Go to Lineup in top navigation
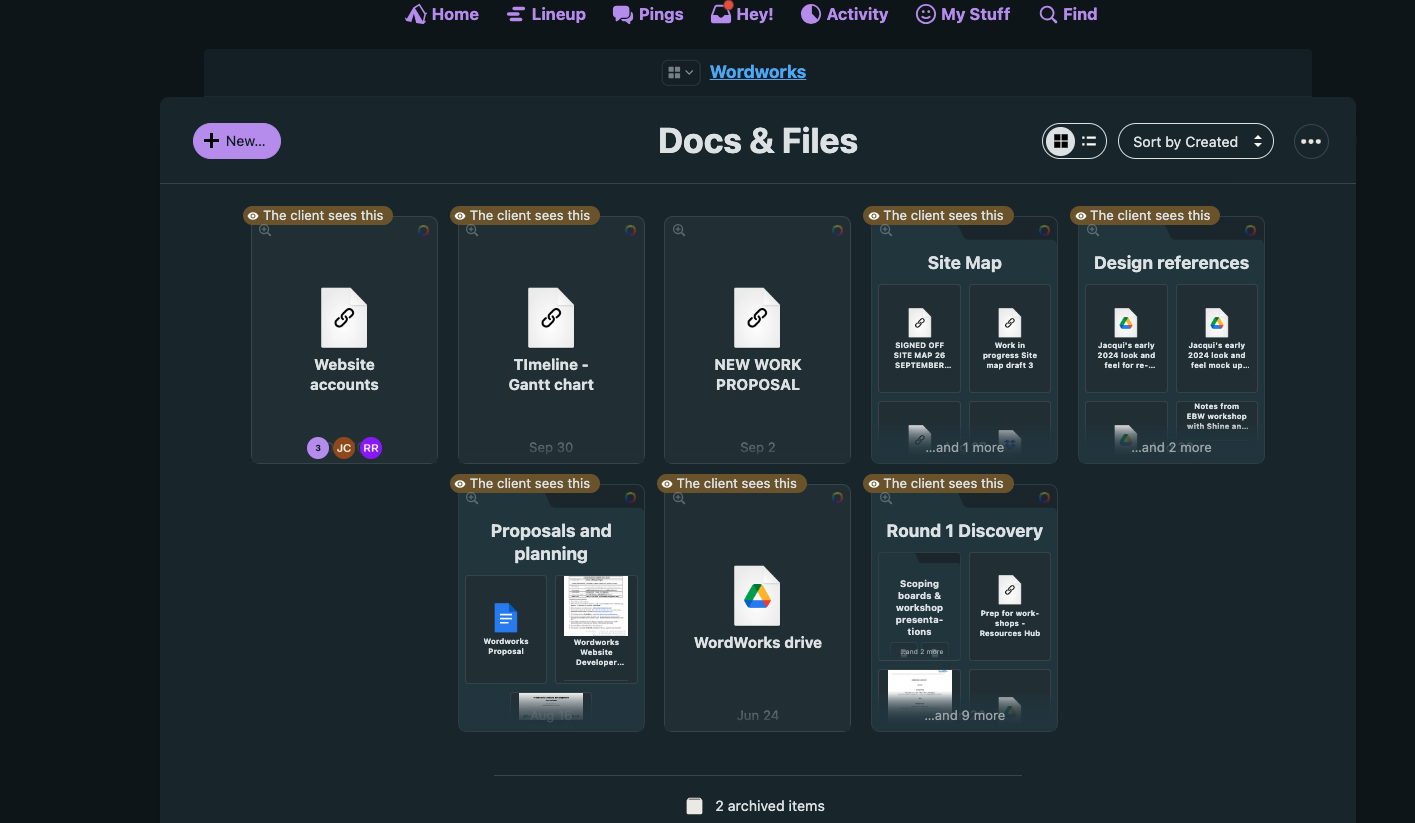The image size is (1415, 823). tap(546, 14)
